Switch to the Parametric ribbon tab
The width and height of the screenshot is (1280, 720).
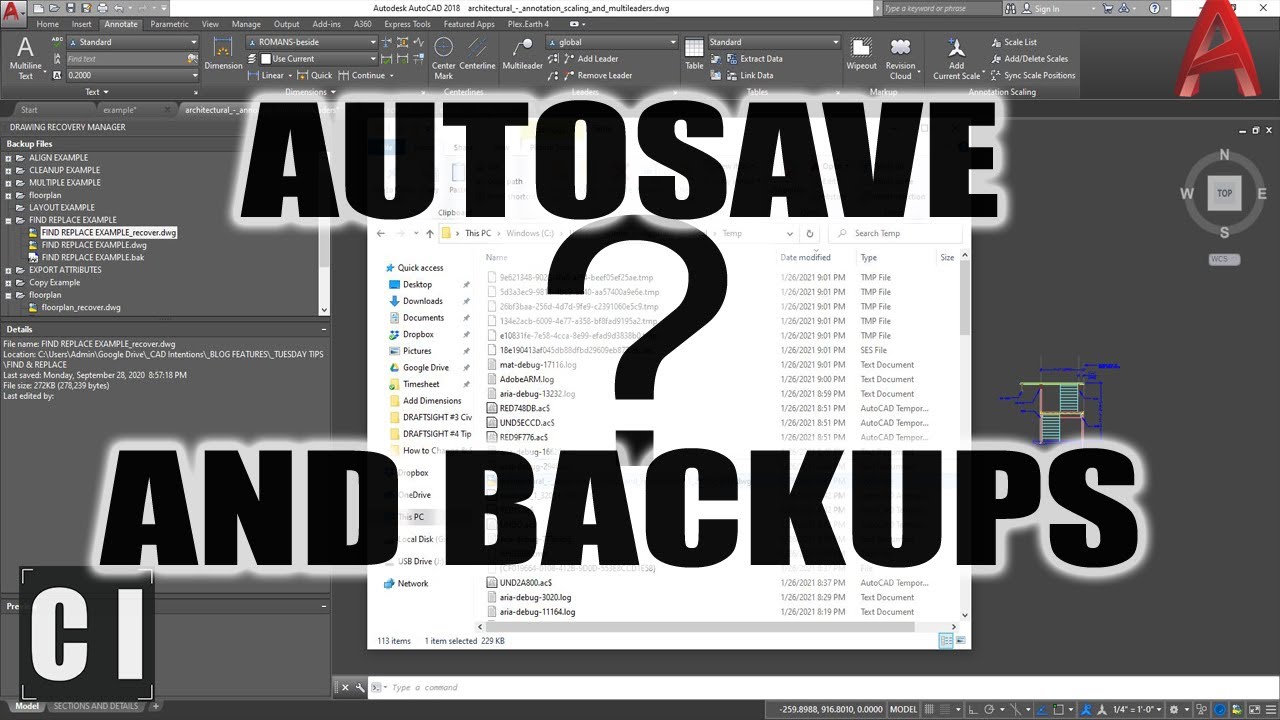[x=169, y=24]
